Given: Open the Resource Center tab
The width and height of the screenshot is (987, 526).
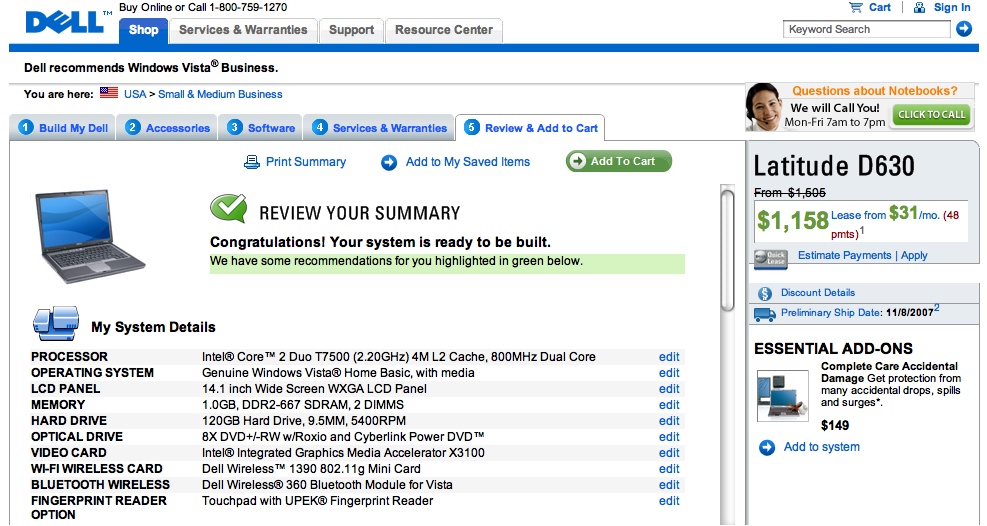Looking at the screenshot, I should coord(444,30).
